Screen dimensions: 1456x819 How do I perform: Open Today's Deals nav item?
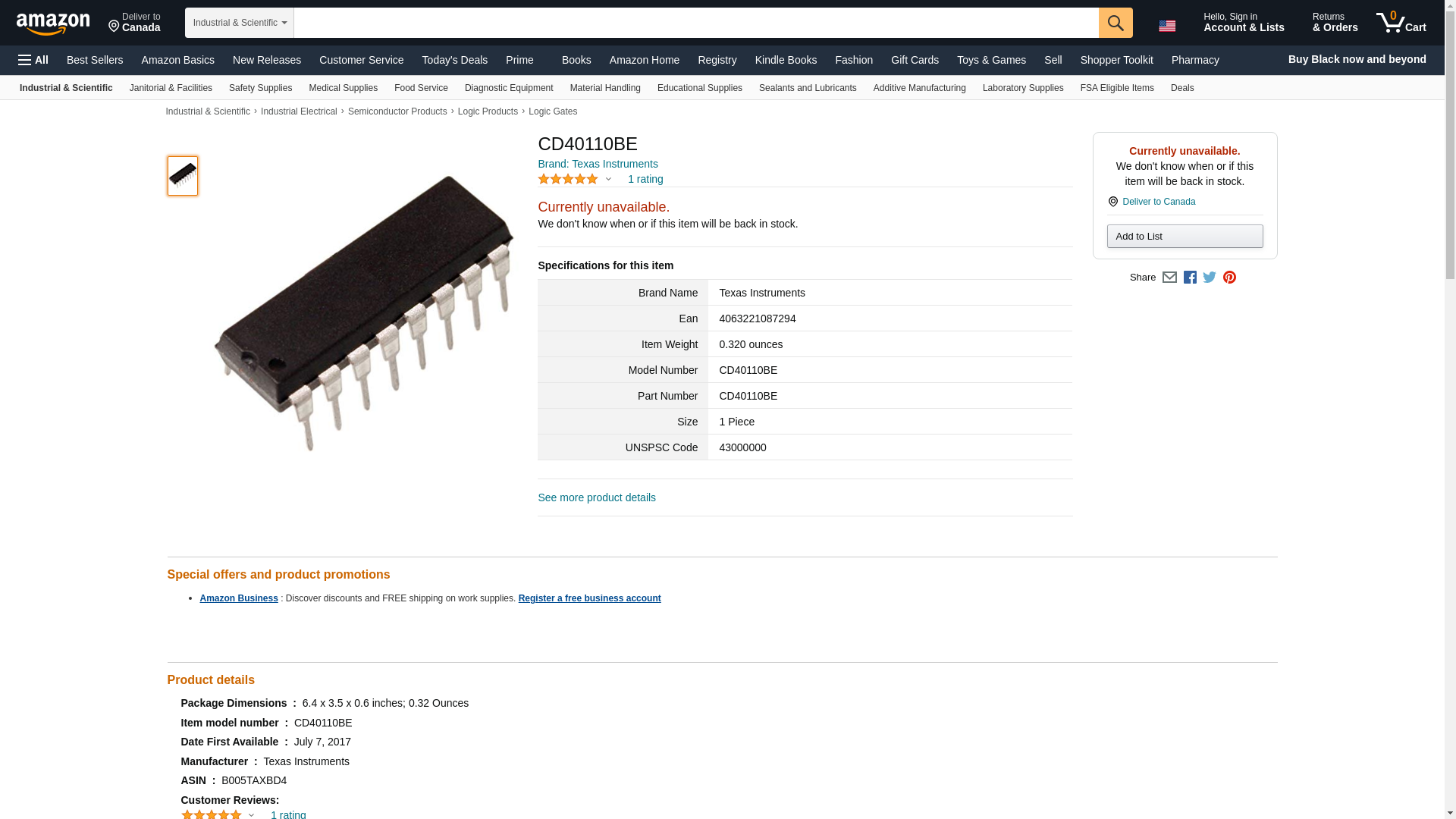tap(454, 60)
